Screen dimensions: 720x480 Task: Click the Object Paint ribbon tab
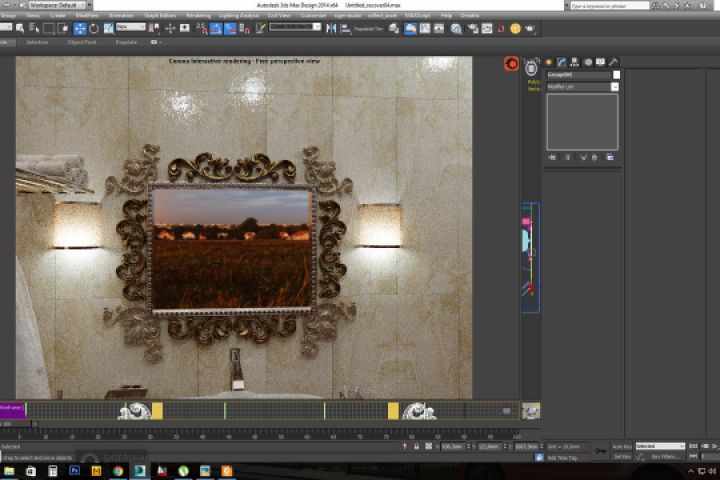tap(82, 42)
